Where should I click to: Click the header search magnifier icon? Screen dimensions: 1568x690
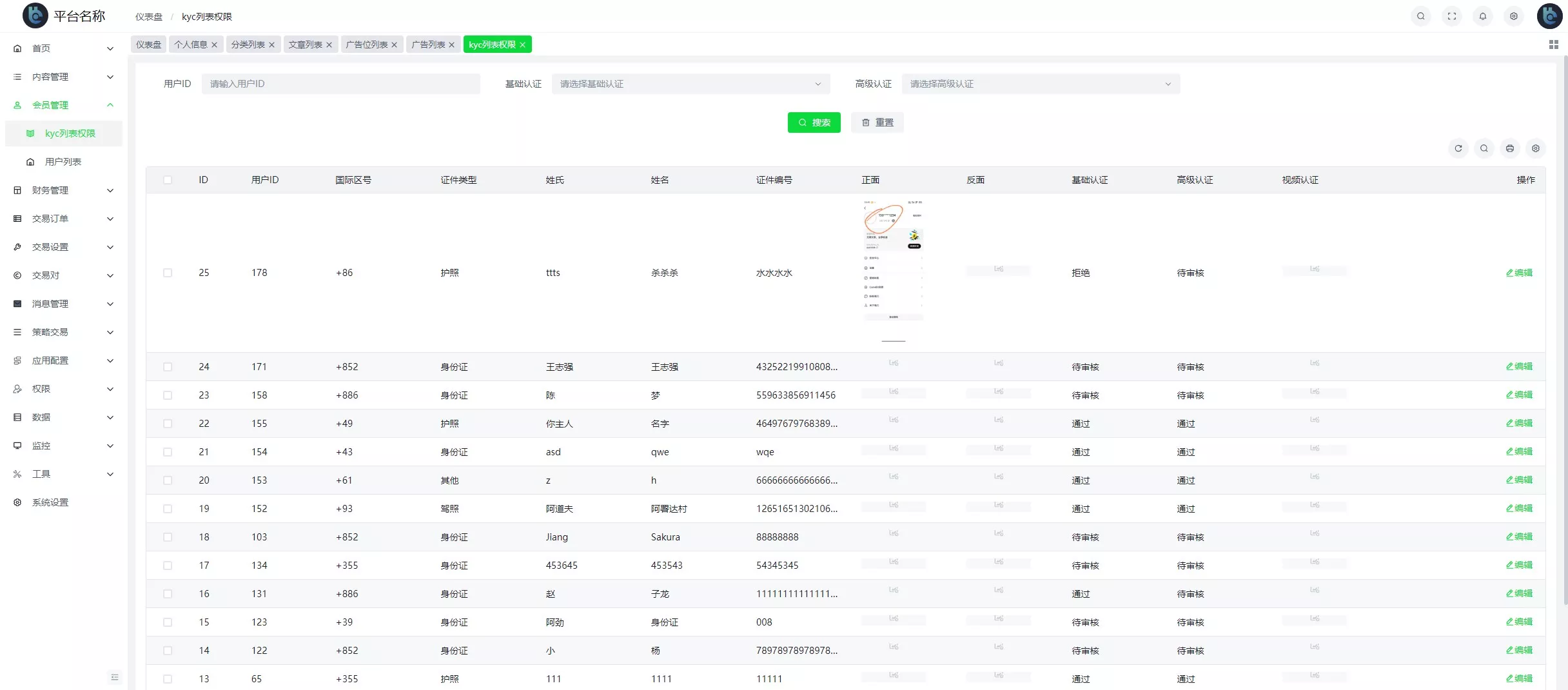(1420, 16)
